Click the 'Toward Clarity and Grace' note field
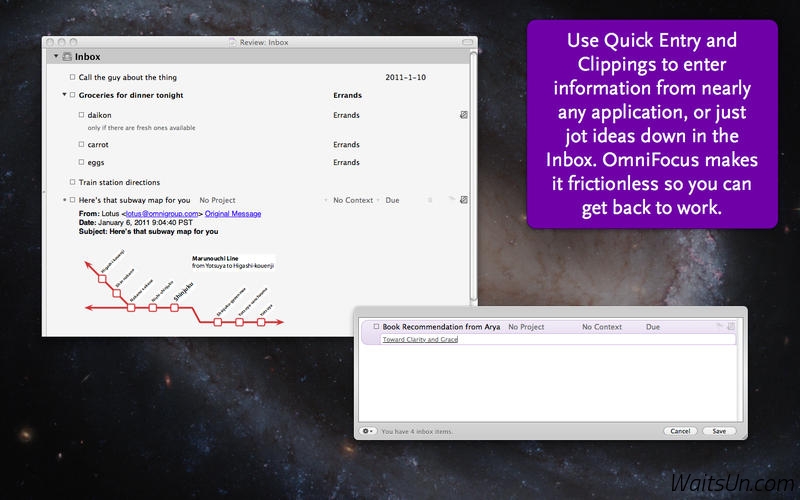This screenshot has height=500, width=800. point(559,339)
